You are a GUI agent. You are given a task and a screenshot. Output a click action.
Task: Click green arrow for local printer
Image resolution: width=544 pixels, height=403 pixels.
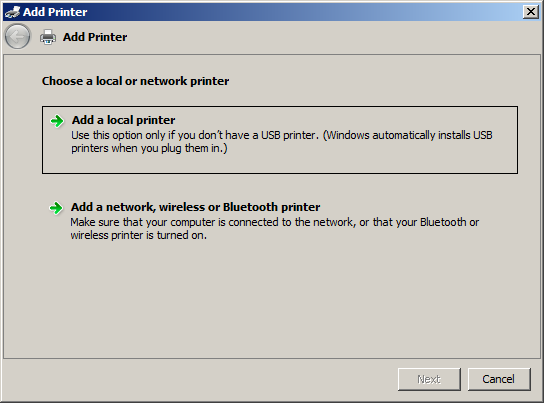coord(57,121)
